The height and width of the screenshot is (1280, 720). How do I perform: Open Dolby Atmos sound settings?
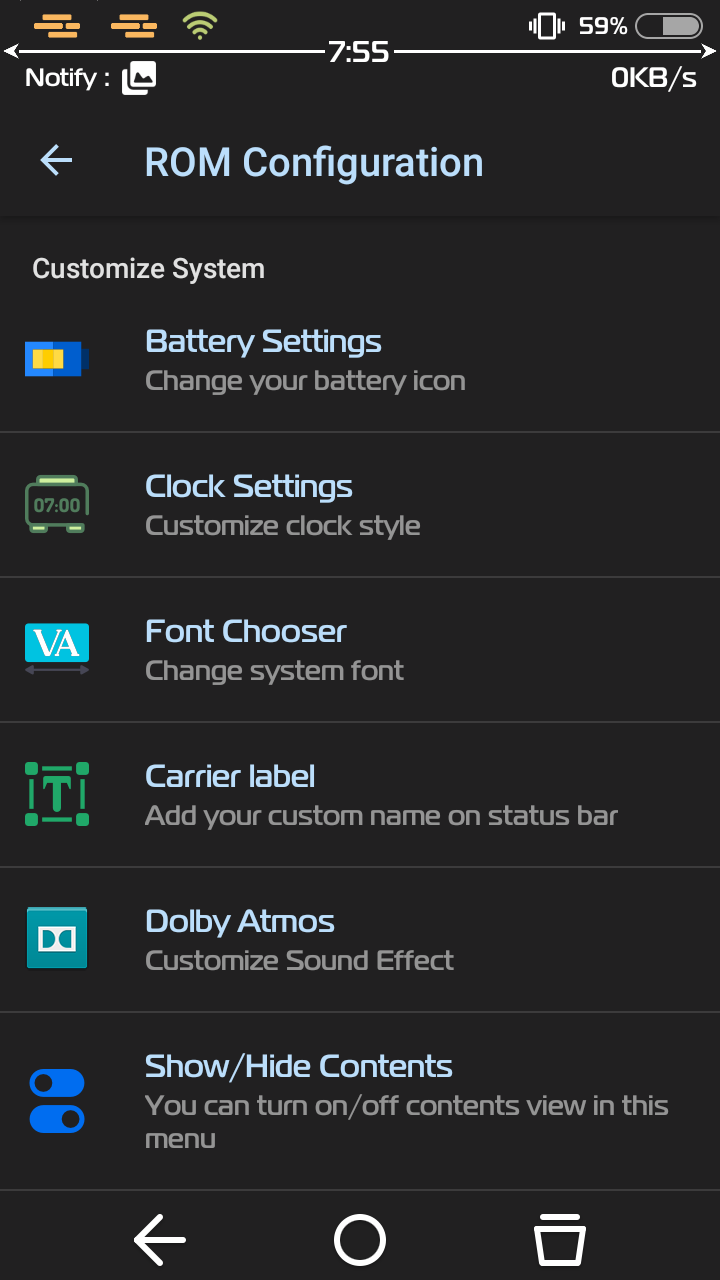point(240,922)
